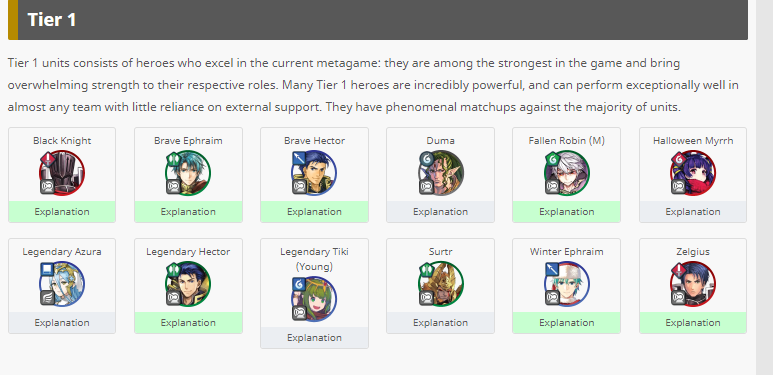Click the vertical page scrollbar
773x375 pixels.
764,187
